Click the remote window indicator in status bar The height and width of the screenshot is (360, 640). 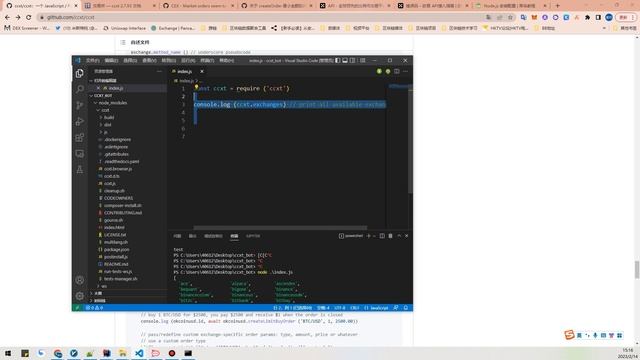77,308
